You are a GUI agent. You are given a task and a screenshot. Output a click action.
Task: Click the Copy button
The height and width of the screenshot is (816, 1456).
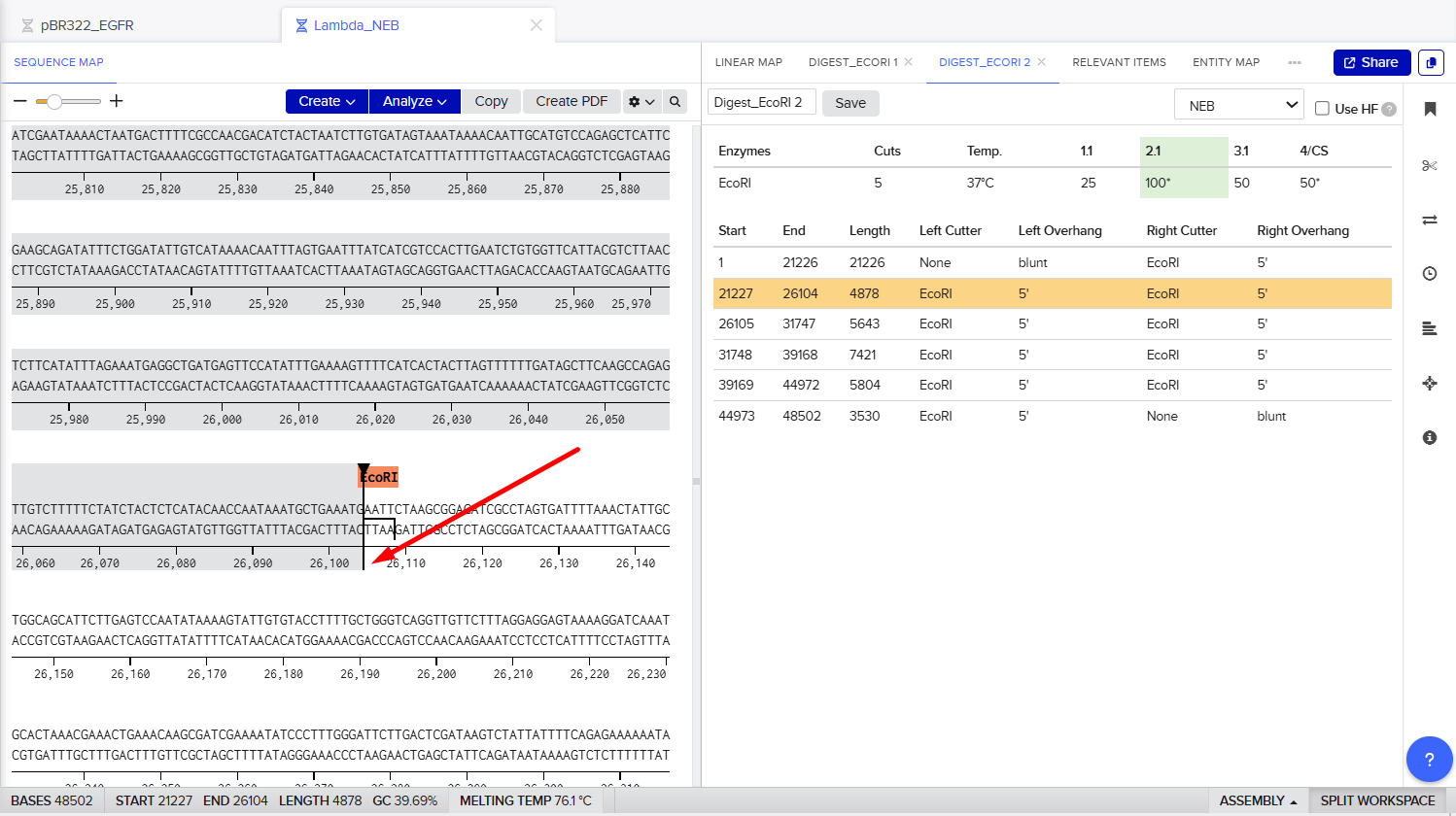(x=491, y=101)
